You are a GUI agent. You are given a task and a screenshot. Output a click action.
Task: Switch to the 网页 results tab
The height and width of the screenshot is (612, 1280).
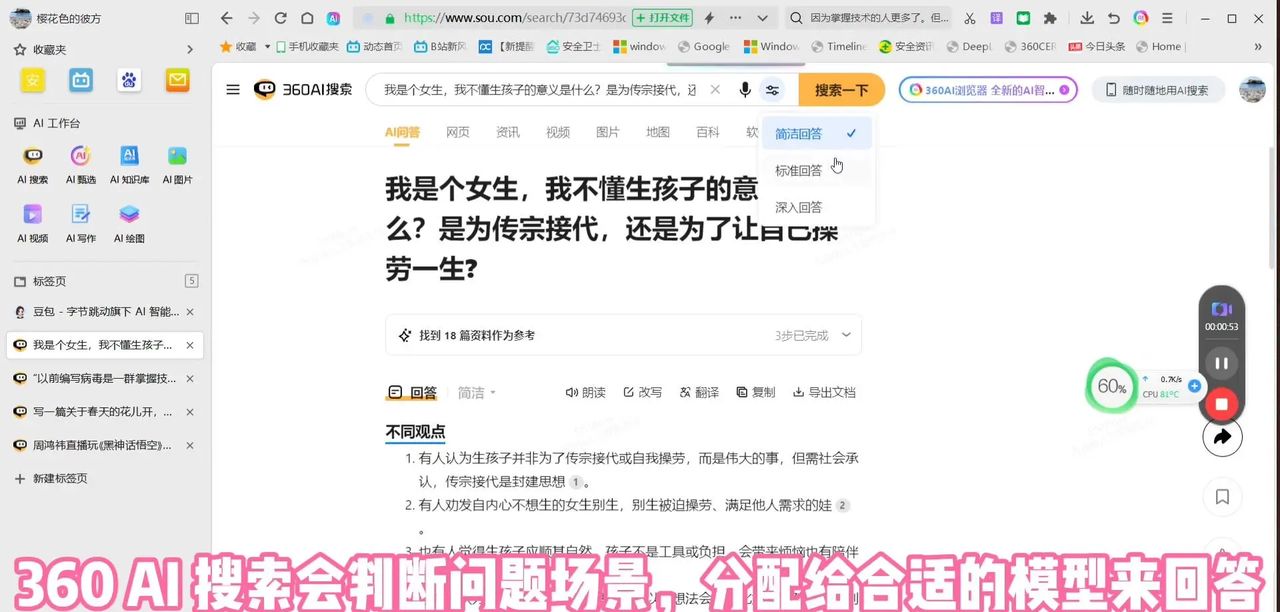tap(457, 131)
